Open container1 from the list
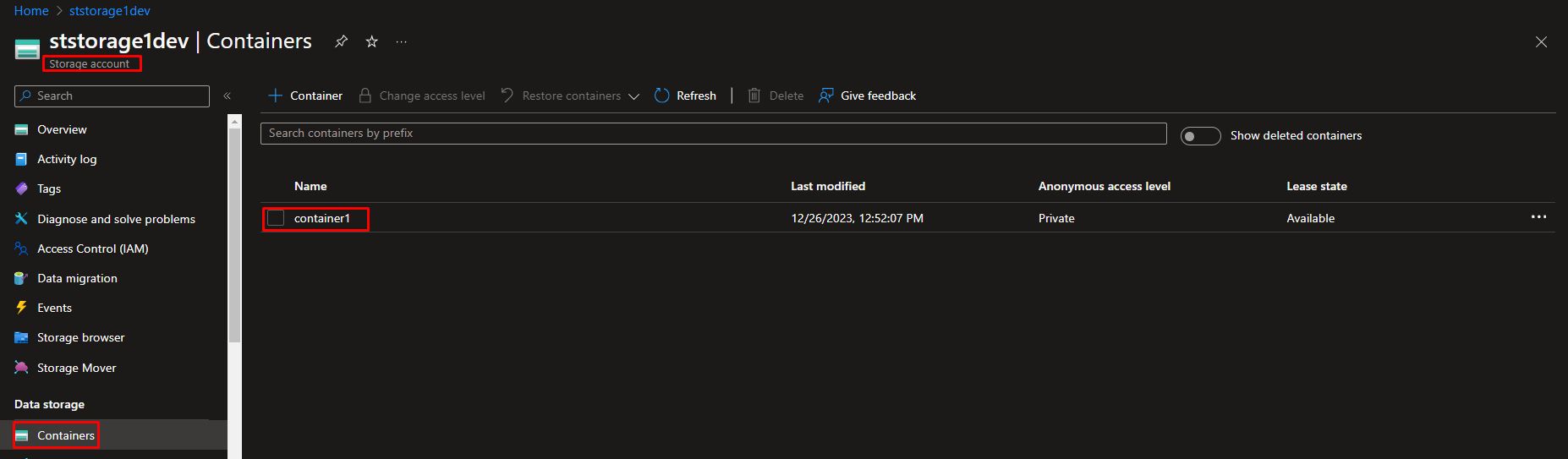 [x=322, y=218]
